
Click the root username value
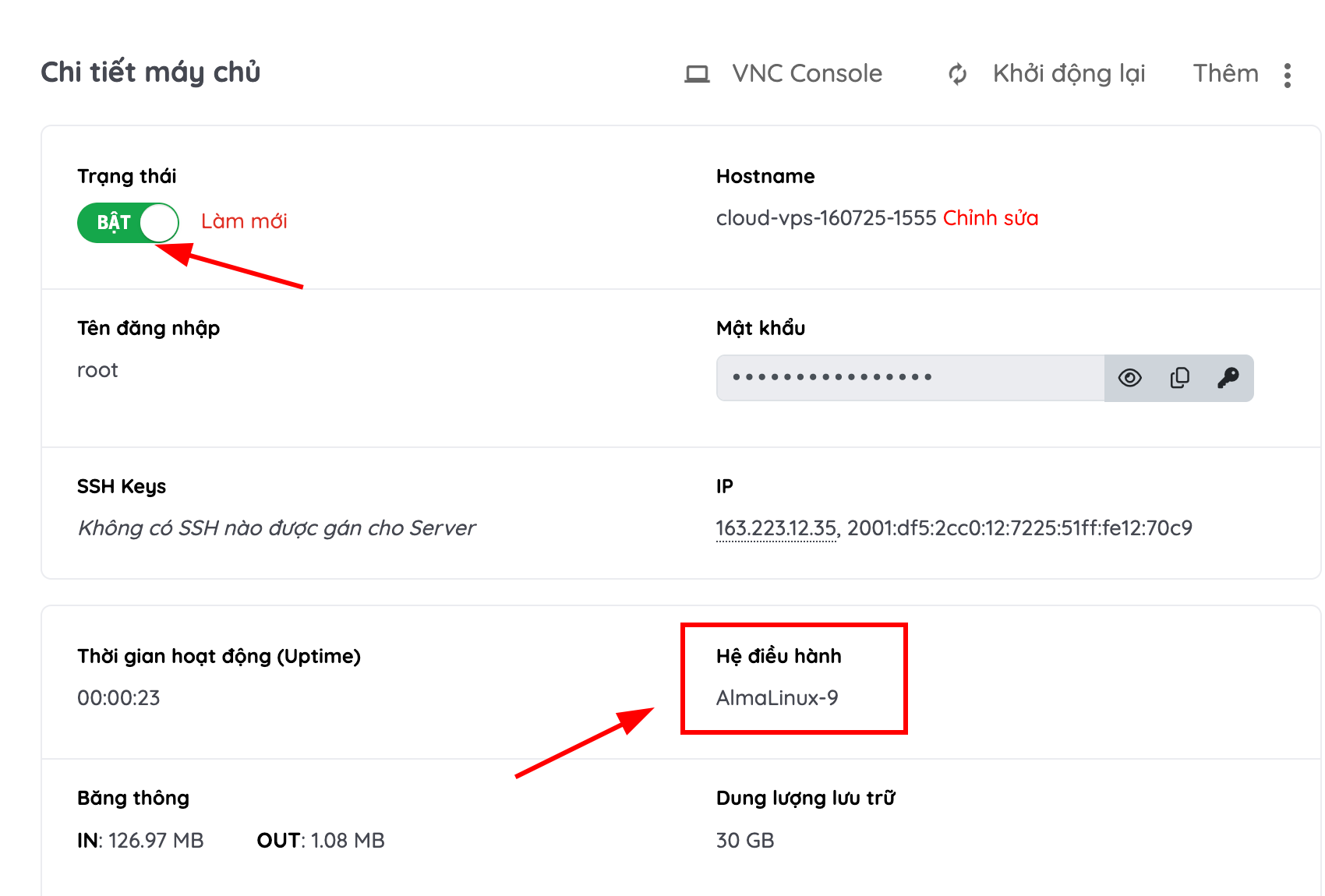pyautogui.click(x=97, y=370)
